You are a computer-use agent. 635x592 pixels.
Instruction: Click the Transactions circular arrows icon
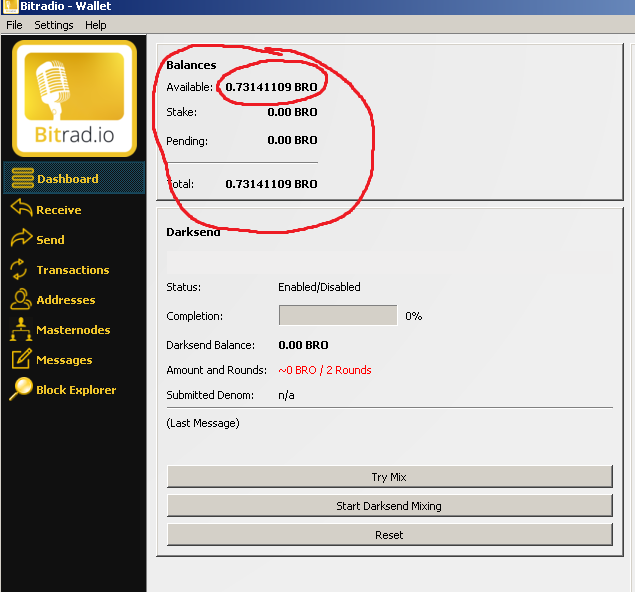(19, 269)
